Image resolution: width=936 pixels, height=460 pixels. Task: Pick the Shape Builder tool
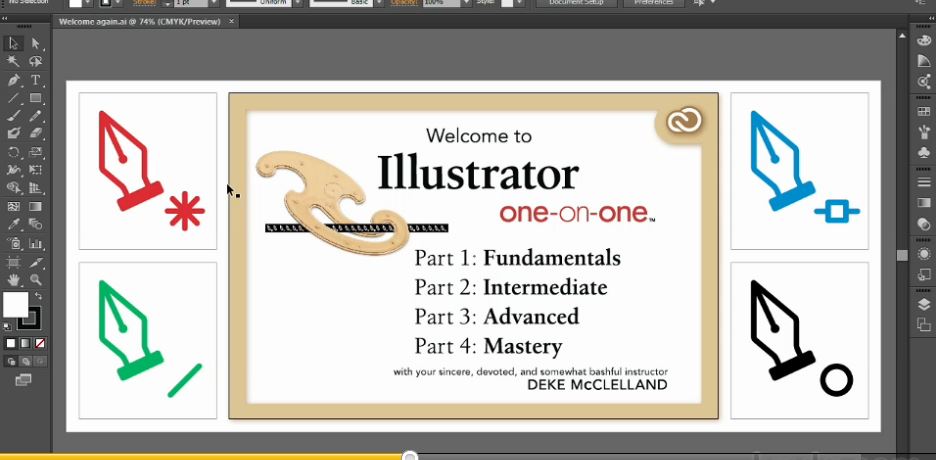coord(13,189)
